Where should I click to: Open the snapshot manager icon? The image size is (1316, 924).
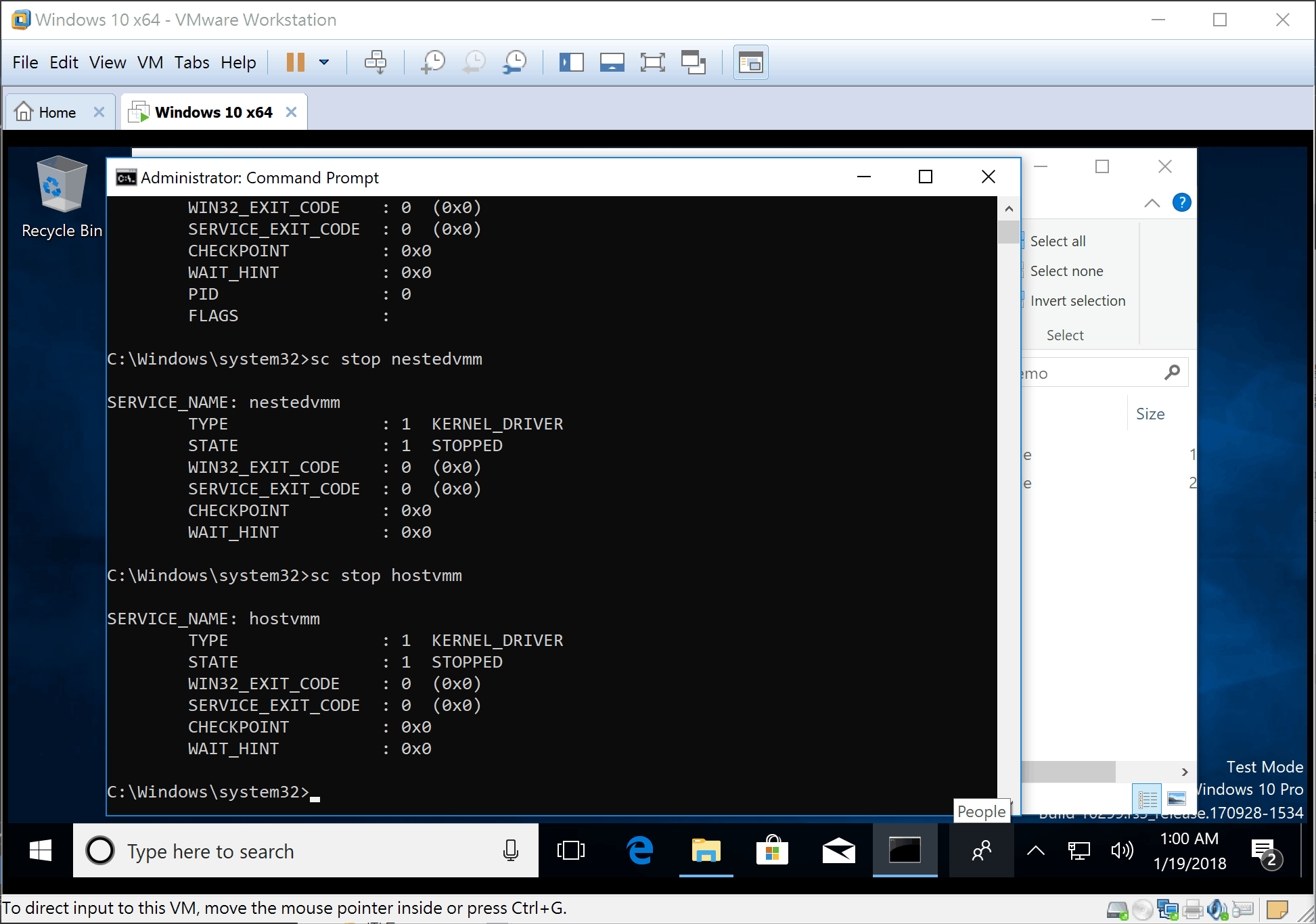(x=515, y=63)
